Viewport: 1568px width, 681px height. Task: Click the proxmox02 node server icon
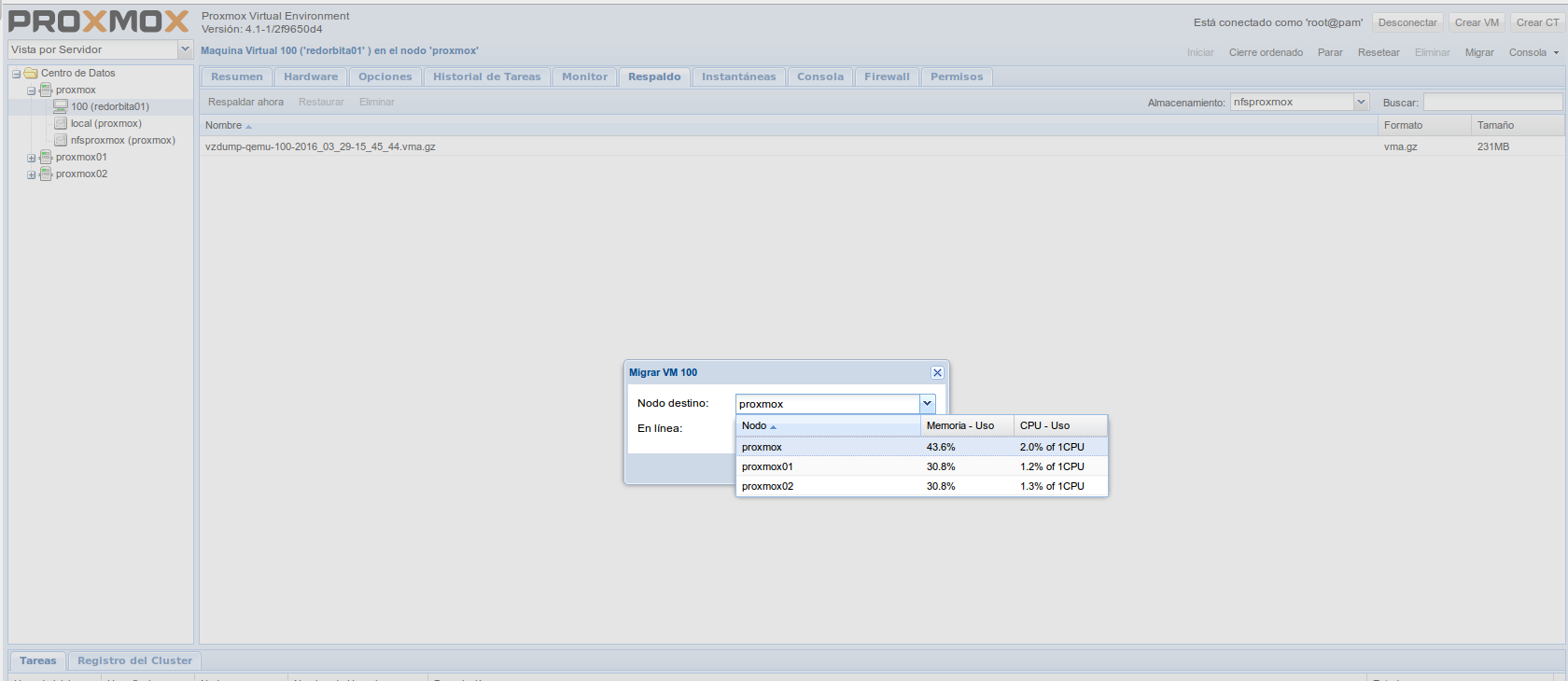click(46, 174)
